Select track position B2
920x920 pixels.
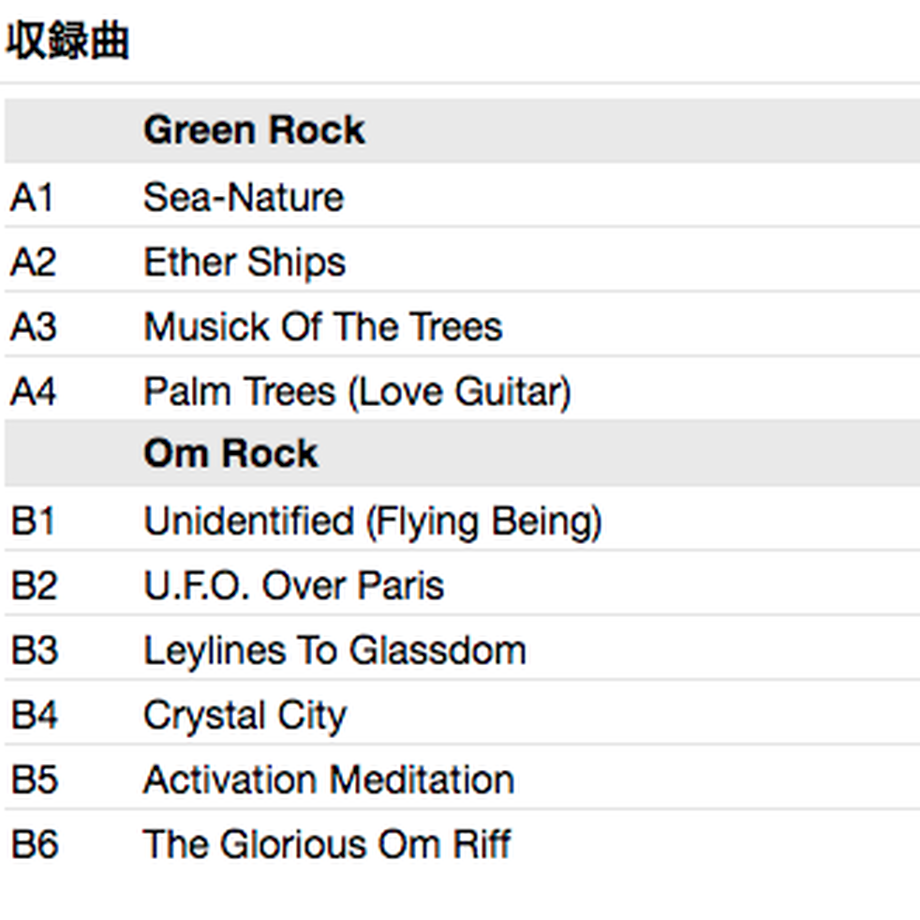coord(34,586)
